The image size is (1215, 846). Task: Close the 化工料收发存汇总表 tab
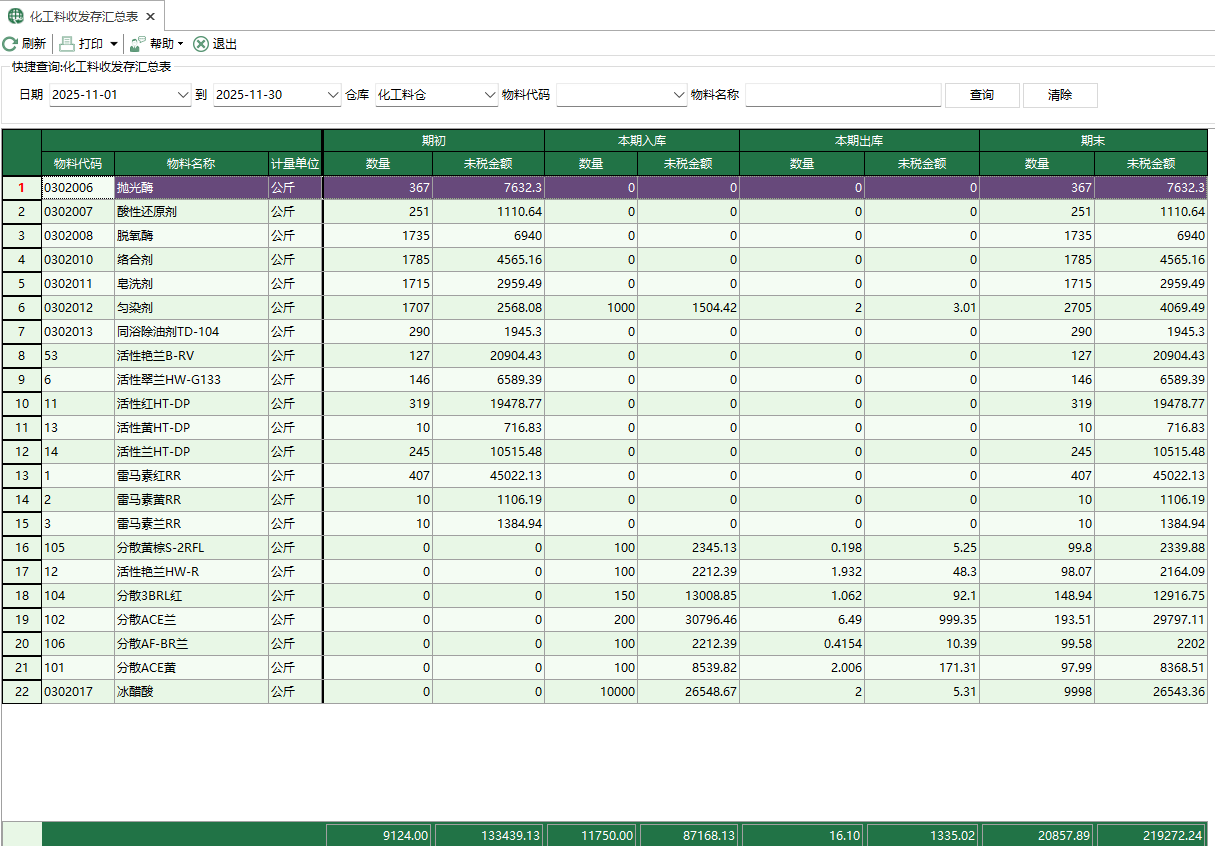click(x=150, y=16)
